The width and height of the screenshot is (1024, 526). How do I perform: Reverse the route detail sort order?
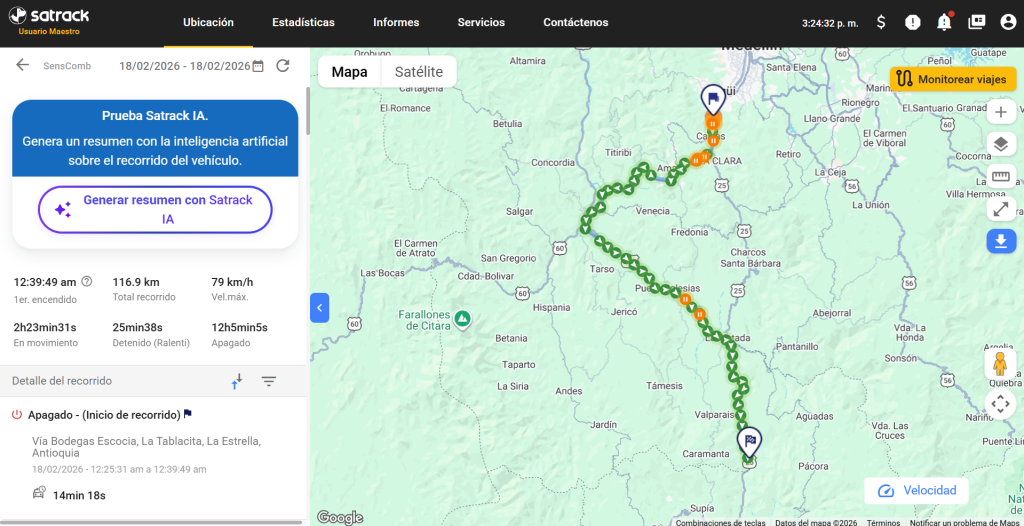(237, 381)
